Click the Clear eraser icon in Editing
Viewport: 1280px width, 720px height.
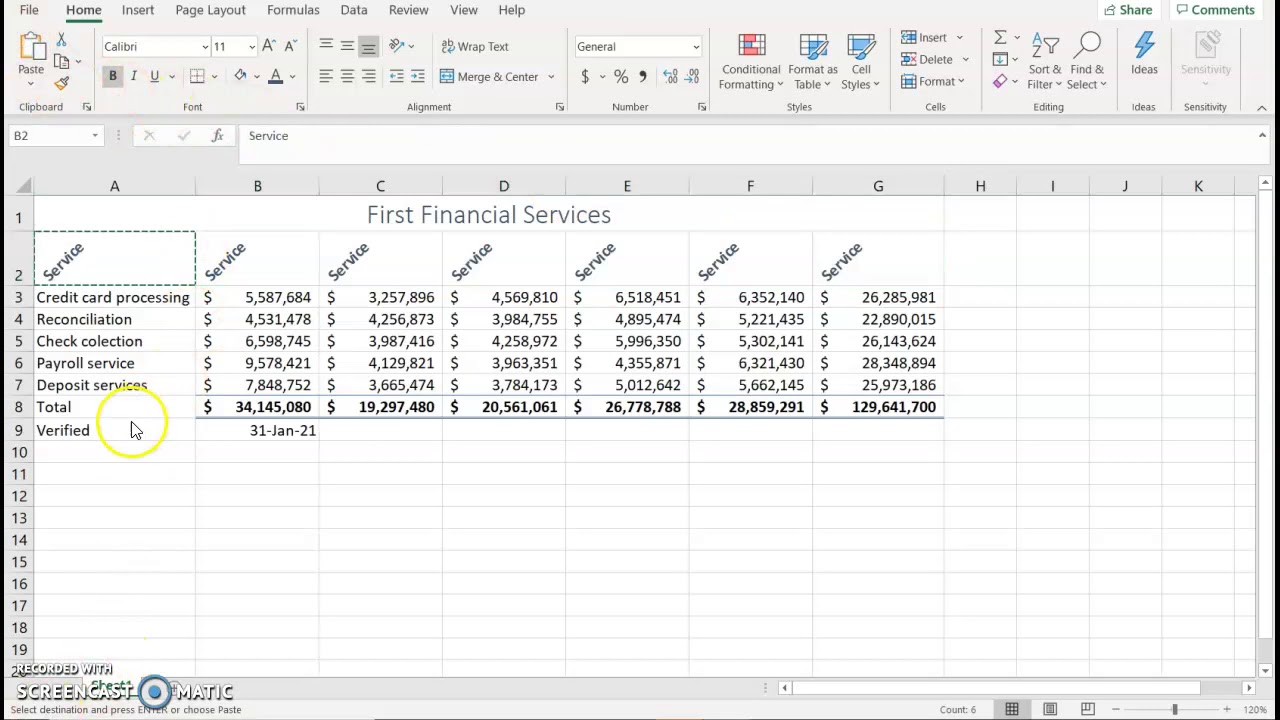pyautogui.click(x=1000, y=81)
